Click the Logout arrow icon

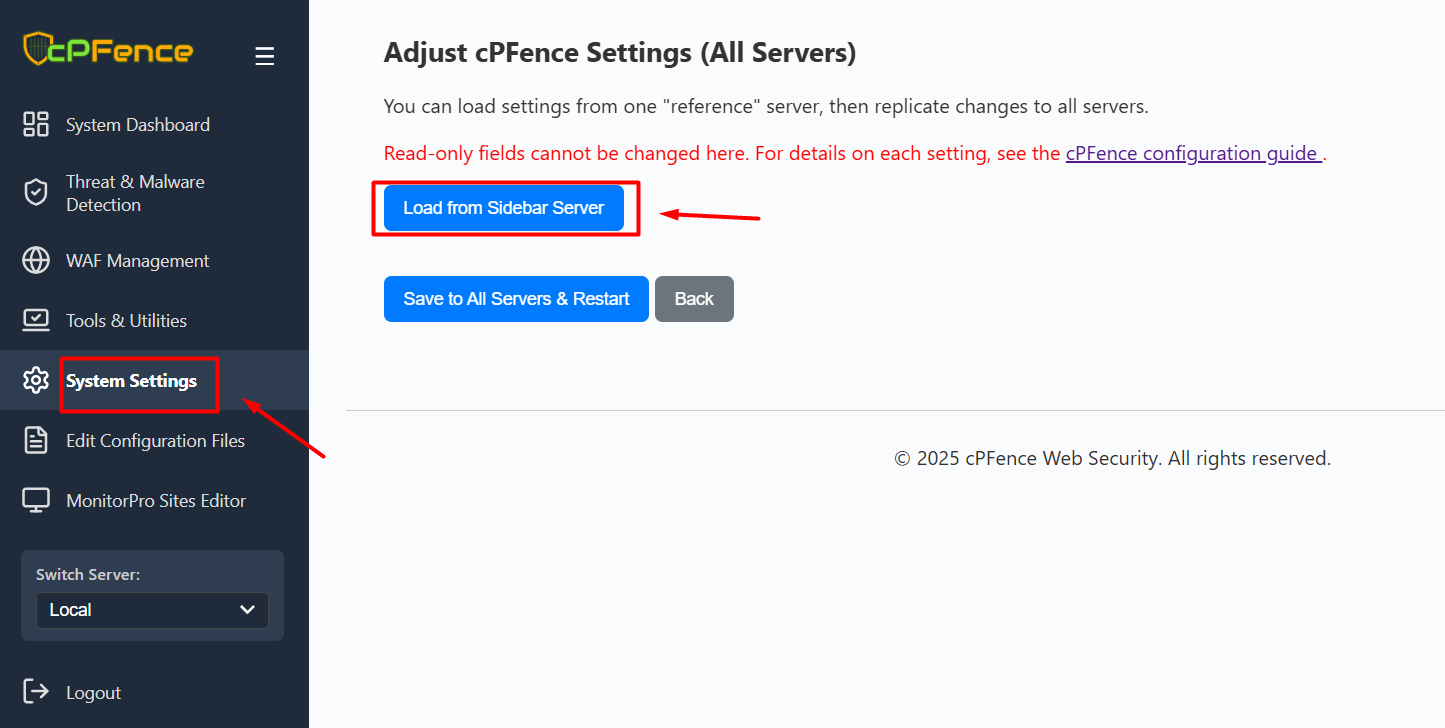[36, 692]
